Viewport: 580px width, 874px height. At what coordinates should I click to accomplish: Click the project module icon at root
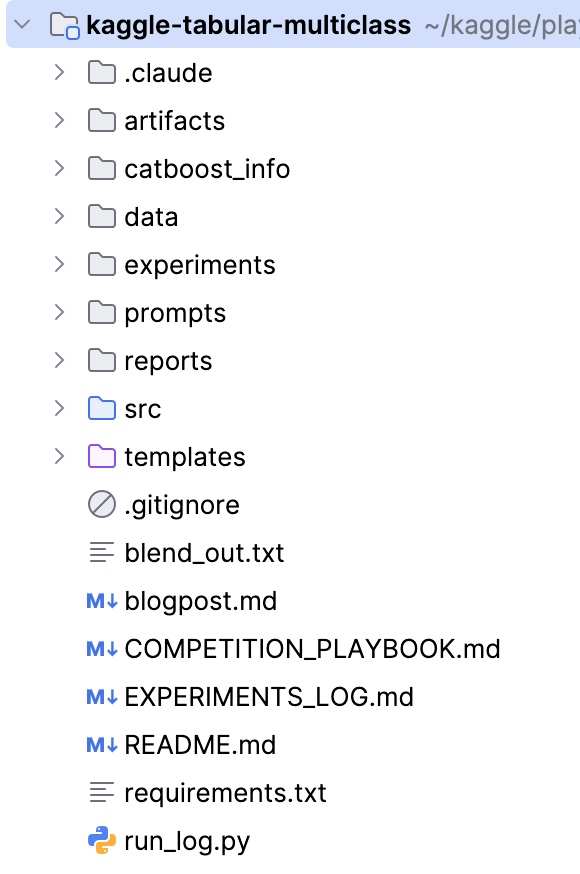click(64, 26)
